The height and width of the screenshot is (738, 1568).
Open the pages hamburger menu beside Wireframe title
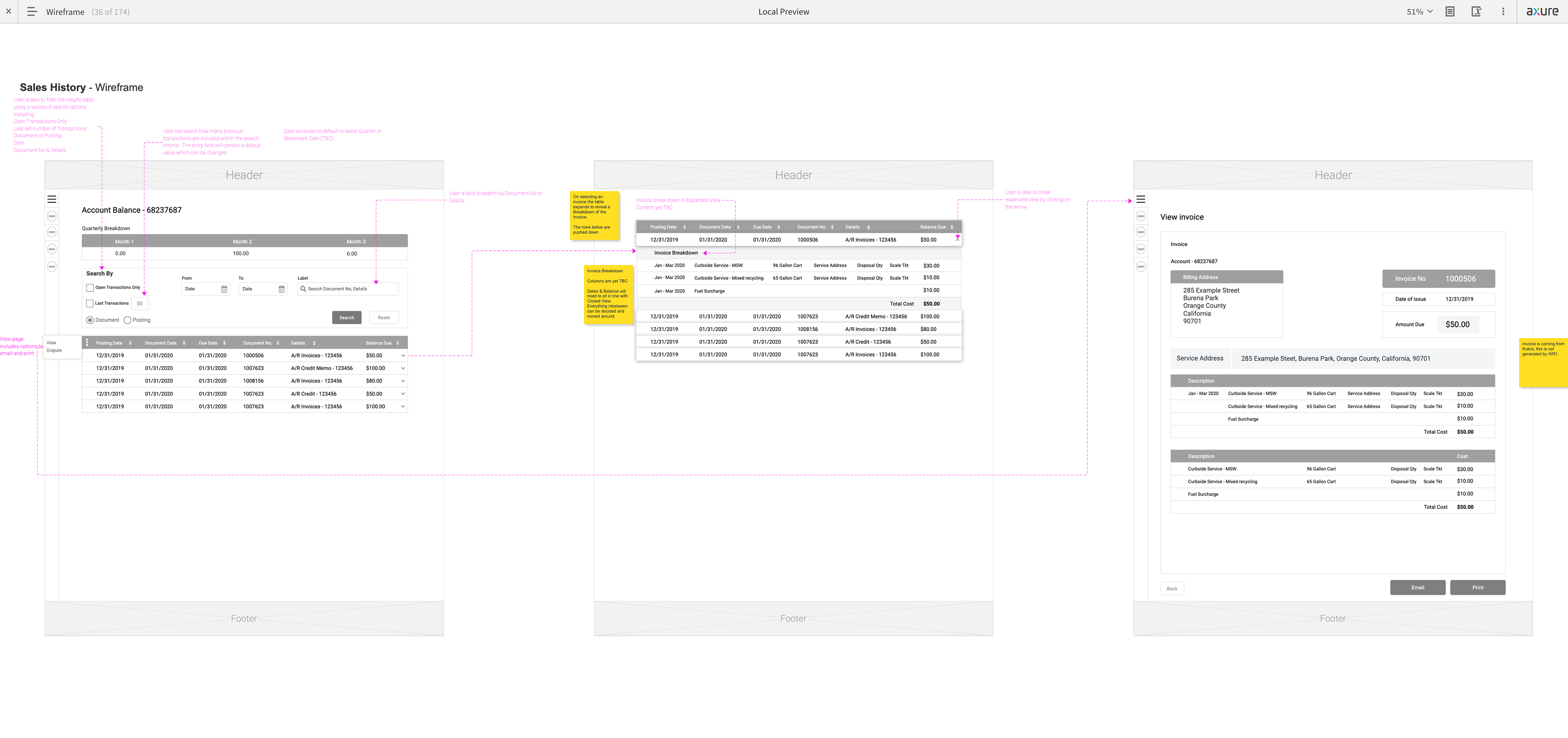[x=32, y=11]
